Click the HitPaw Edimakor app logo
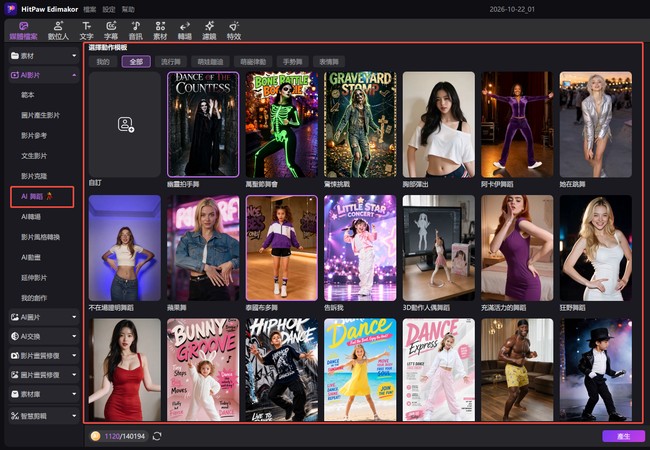 (x=11, y=9)
